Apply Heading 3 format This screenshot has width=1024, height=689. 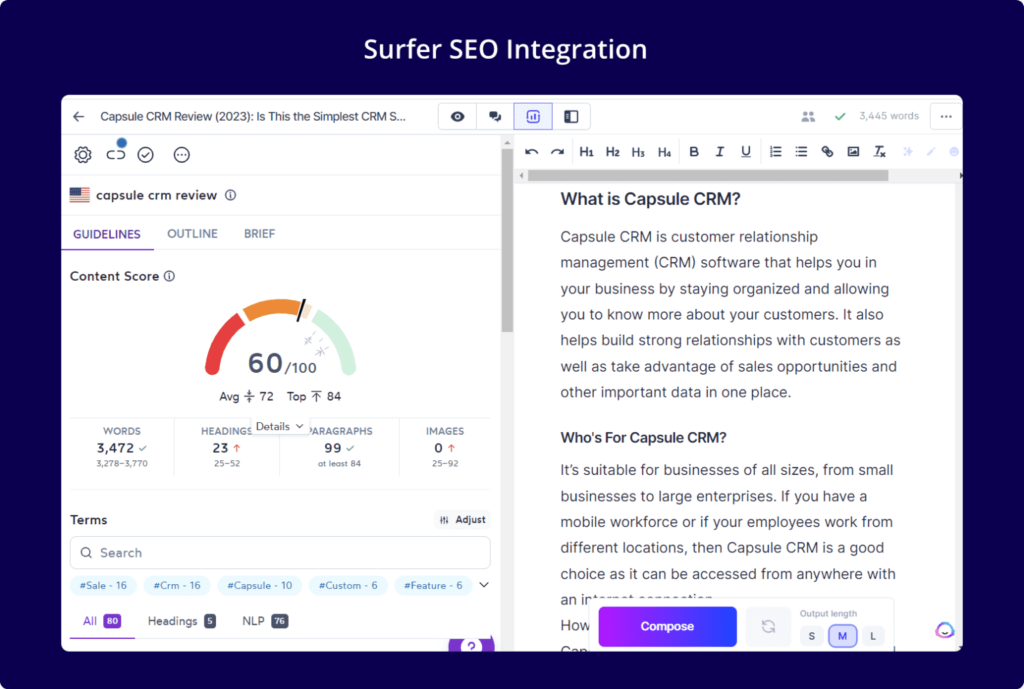[x=638, y=152]
